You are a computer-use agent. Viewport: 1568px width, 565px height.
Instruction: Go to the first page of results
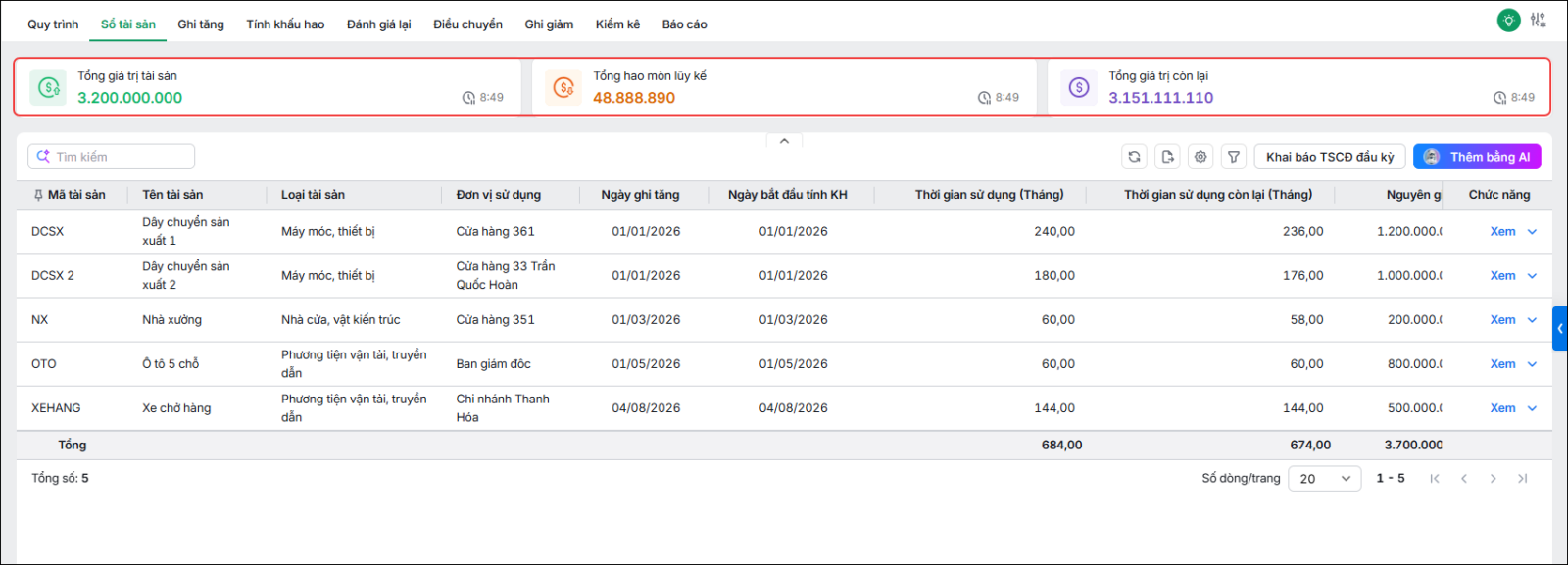point(1435,479)
